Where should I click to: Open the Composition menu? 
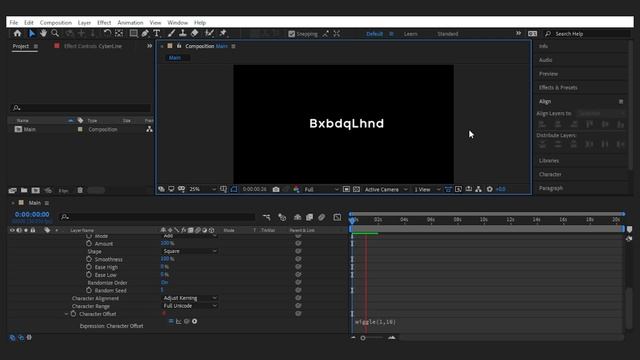click(56, 22)
